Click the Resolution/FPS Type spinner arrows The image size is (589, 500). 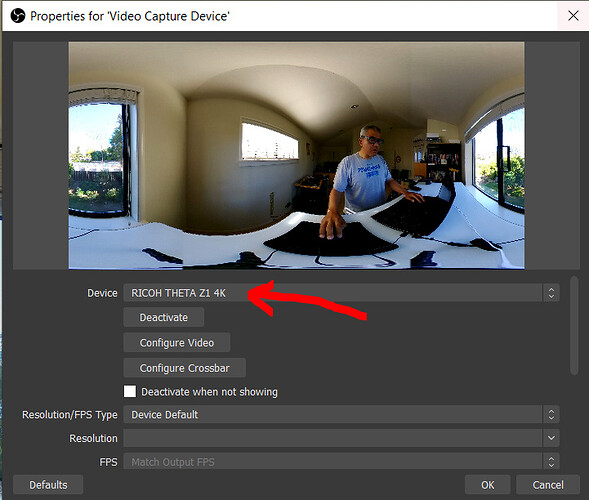pos(551,414)
